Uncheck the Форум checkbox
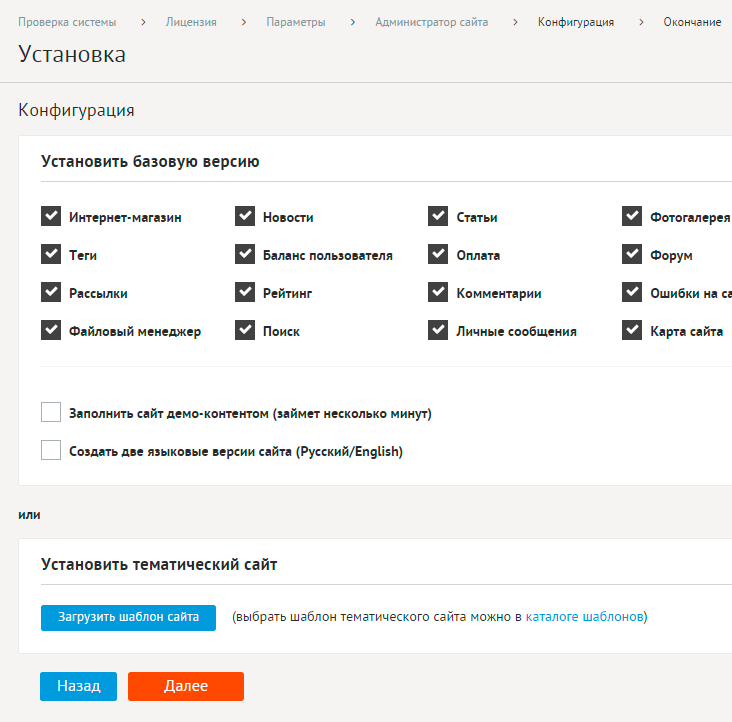The image size is (732, 722). click(x=632, y=254)
